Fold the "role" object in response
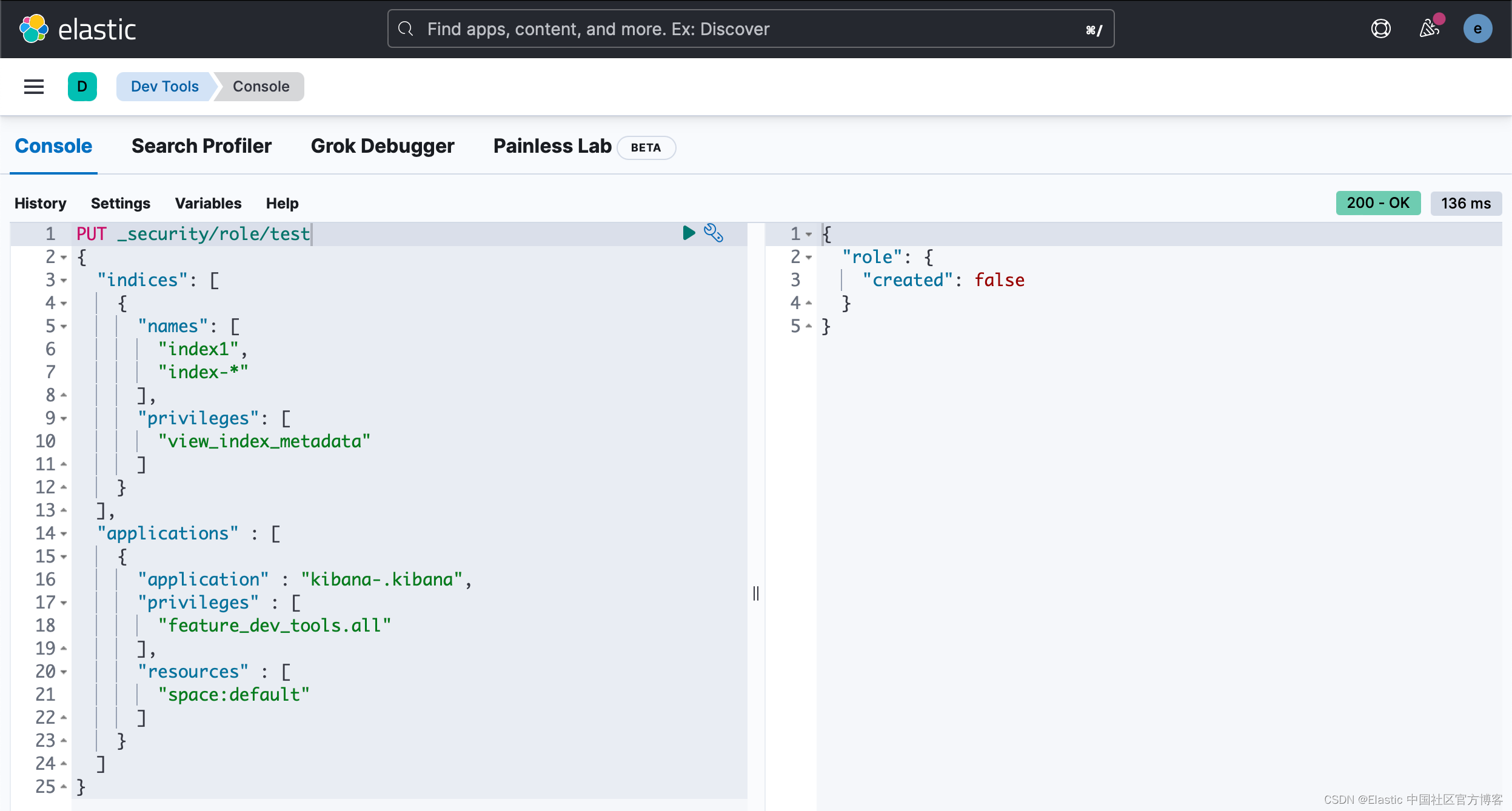Screen dimensions: 1512x811 click(809, 258)
